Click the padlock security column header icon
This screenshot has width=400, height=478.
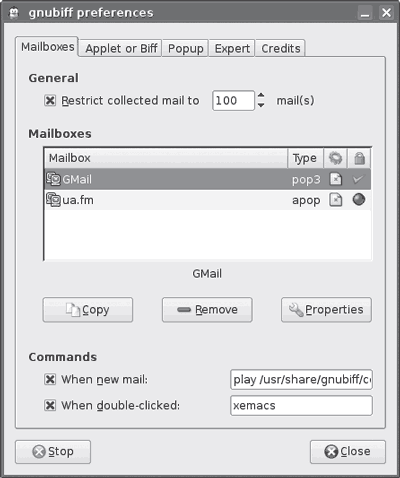[359, 158]
